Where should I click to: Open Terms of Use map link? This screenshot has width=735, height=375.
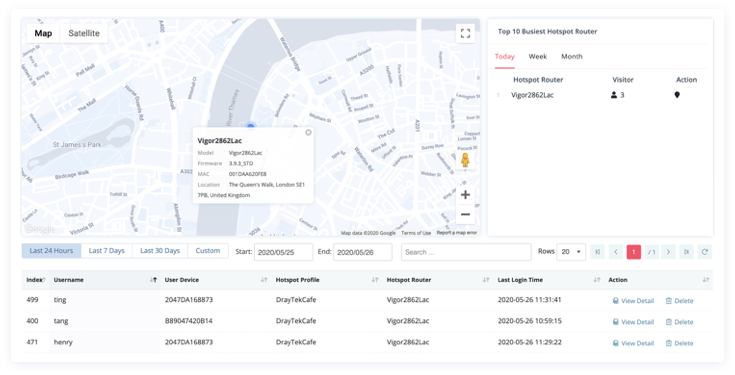tap(416, 233)
